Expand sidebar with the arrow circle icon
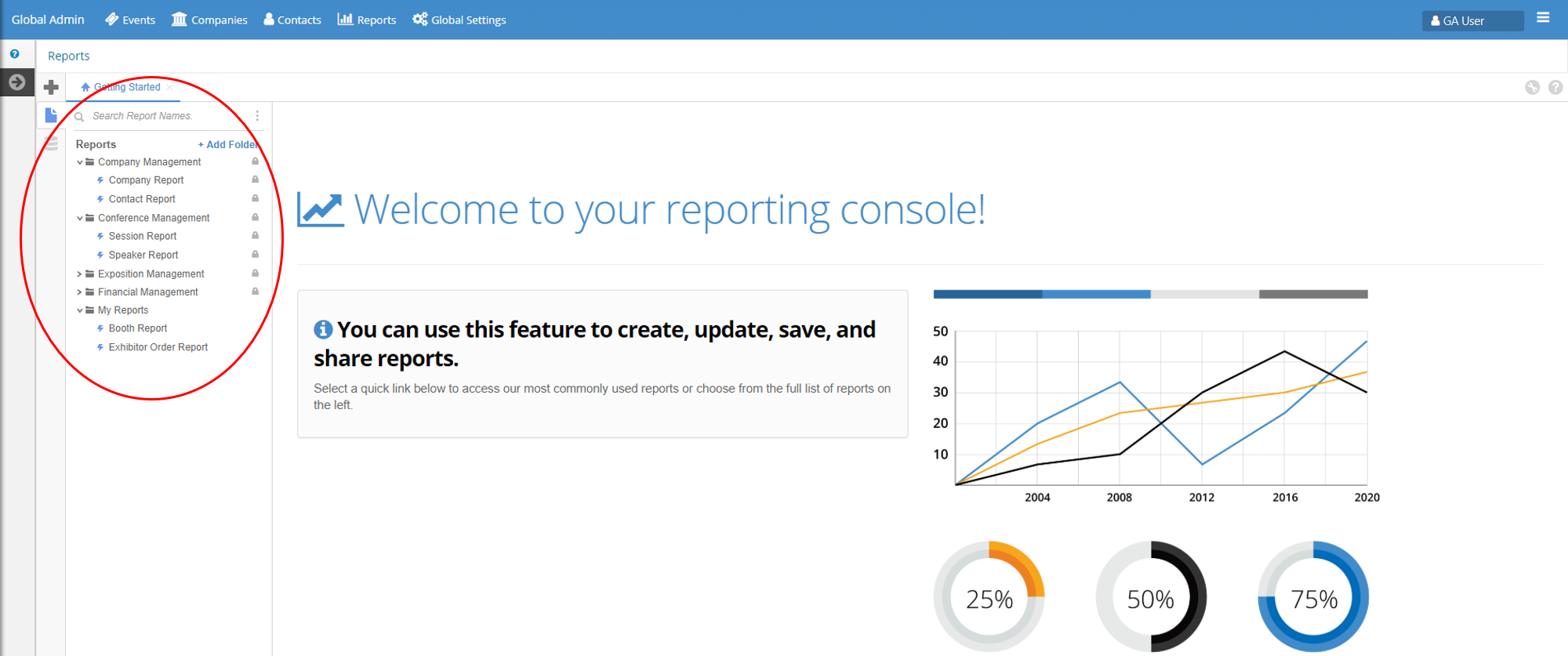The image size is (1568, 656). click(16, 82)
